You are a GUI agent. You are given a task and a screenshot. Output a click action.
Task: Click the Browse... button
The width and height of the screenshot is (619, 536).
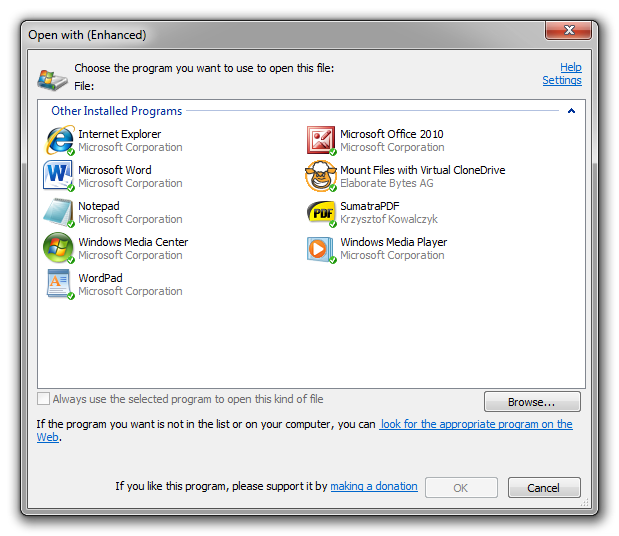click(x=532, y=402)
